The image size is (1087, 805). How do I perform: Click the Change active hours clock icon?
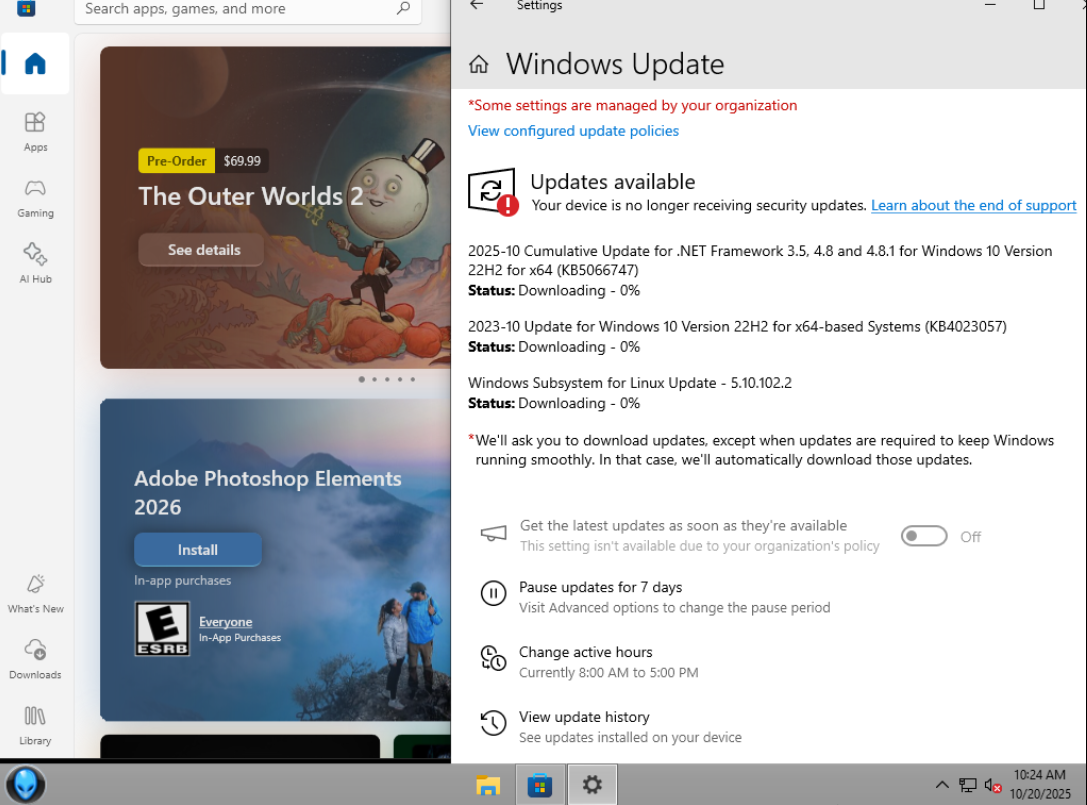click(x=493, y=658)
